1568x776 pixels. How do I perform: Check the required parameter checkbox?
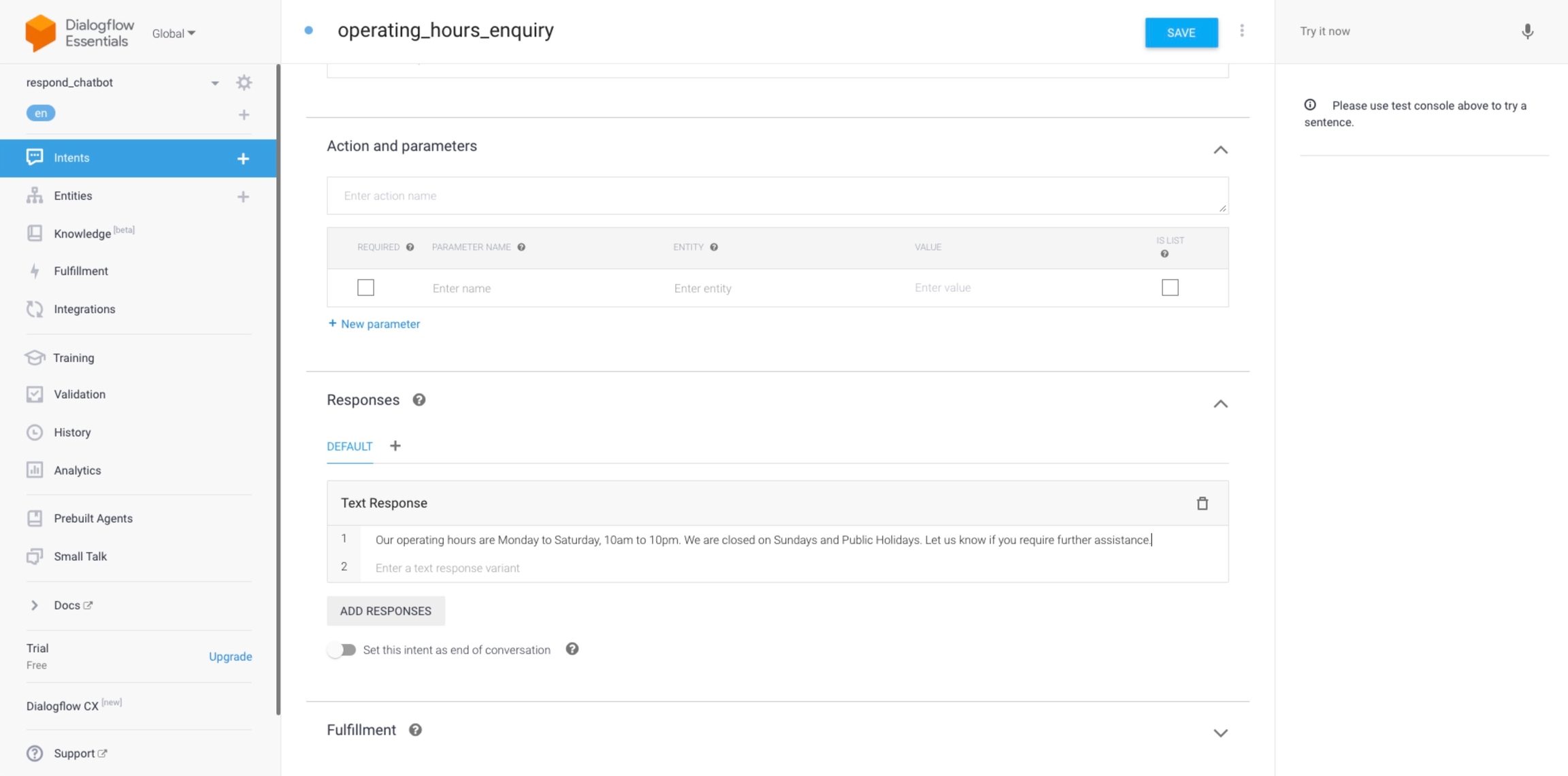365,287
